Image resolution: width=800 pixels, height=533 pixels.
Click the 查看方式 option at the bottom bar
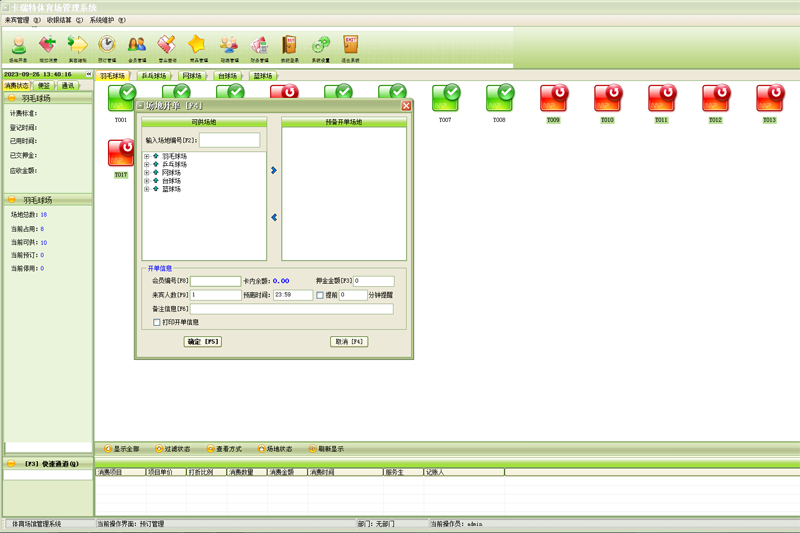[224, 449]
